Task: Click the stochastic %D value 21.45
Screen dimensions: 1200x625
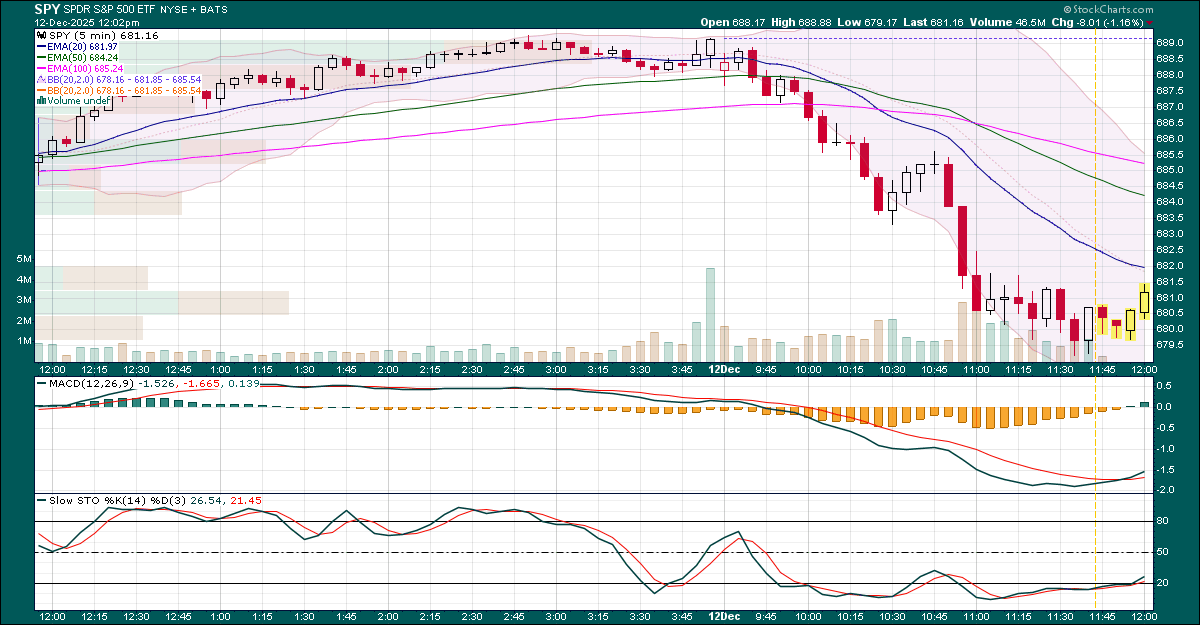Action: [245, 499]
